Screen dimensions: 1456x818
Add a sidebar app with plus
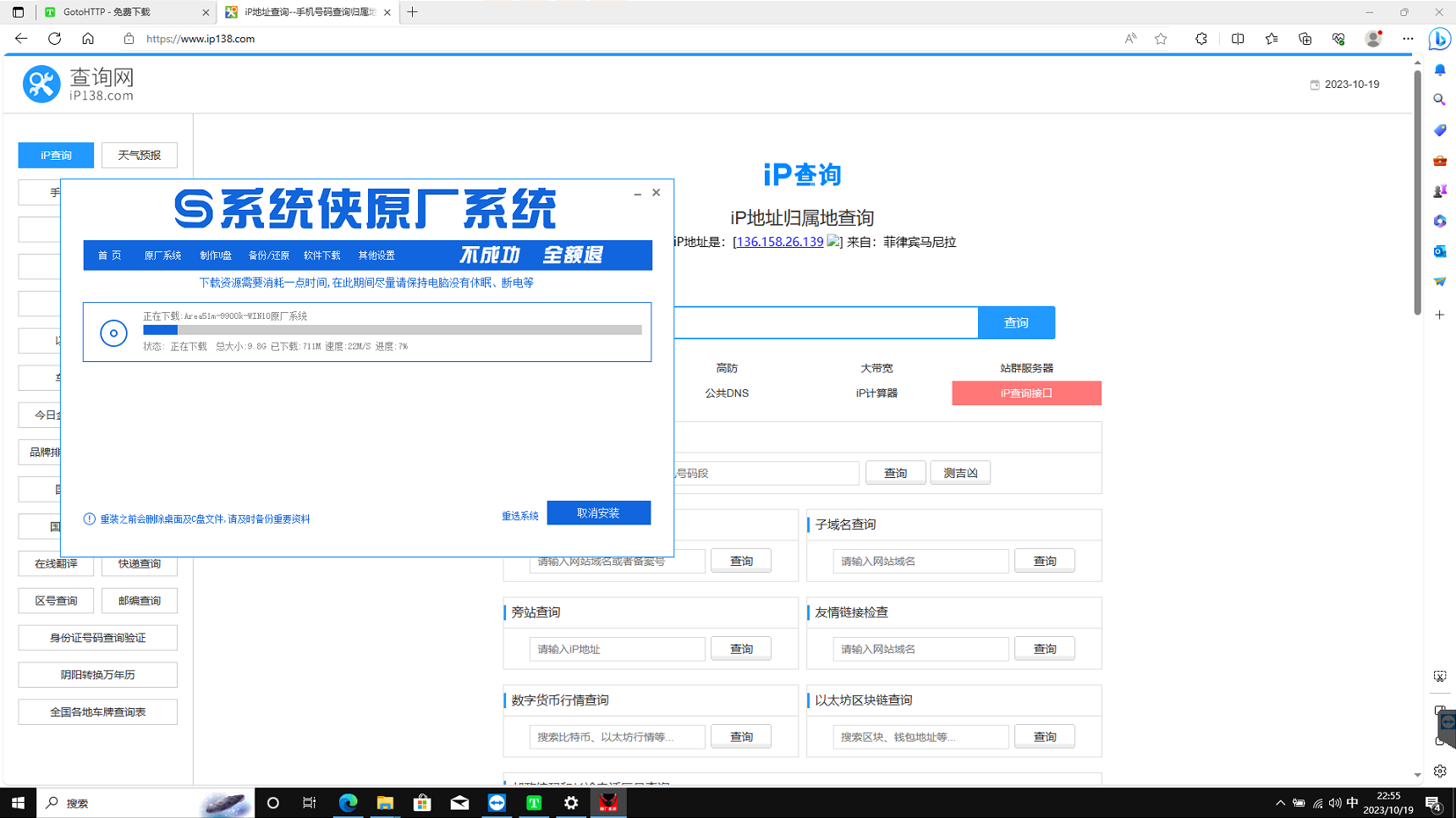(1440, 315)
